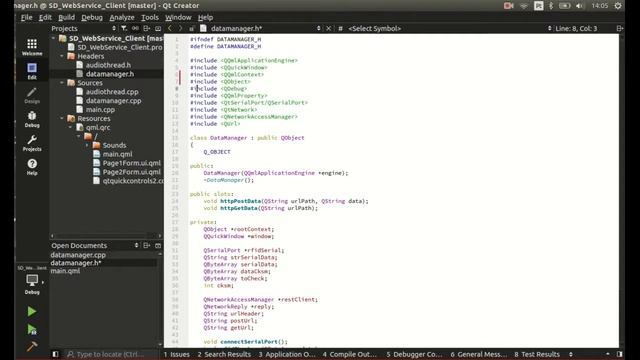Show the Test Results pane
640x360 pixels.
pos(537,354)
